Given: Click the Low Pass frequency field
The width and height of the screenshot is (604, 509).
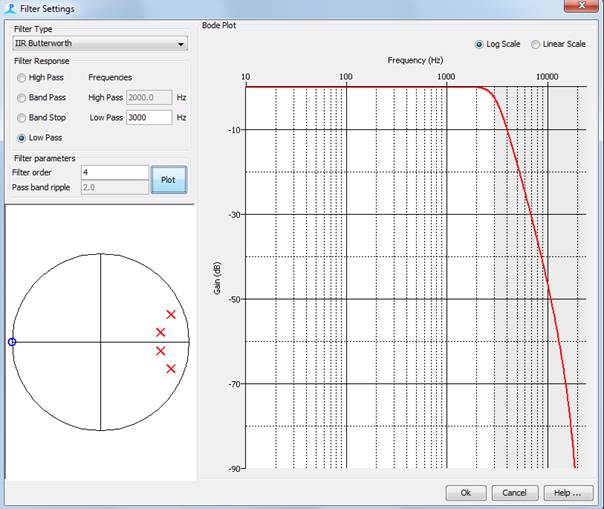Looking at the screenshot, I should click(x=149, y=118).
